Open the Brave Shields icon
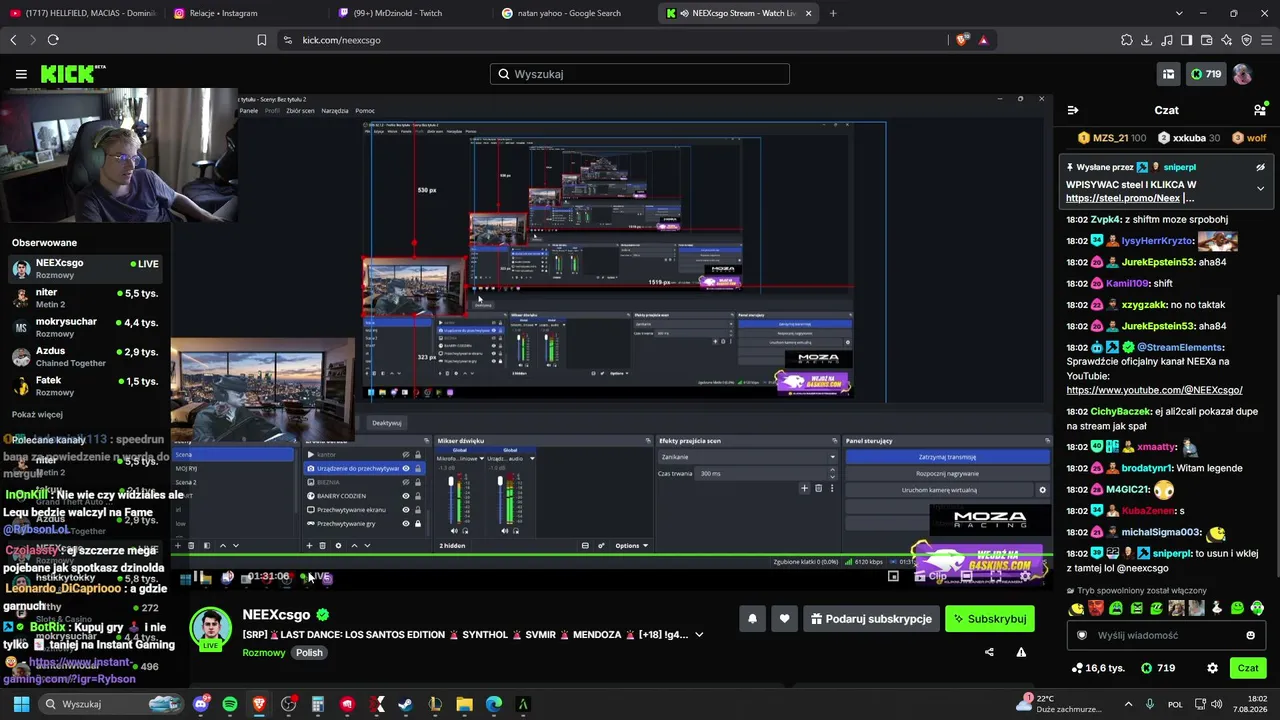The height and width of the screenshot is (720, 1280). (962, 40)
